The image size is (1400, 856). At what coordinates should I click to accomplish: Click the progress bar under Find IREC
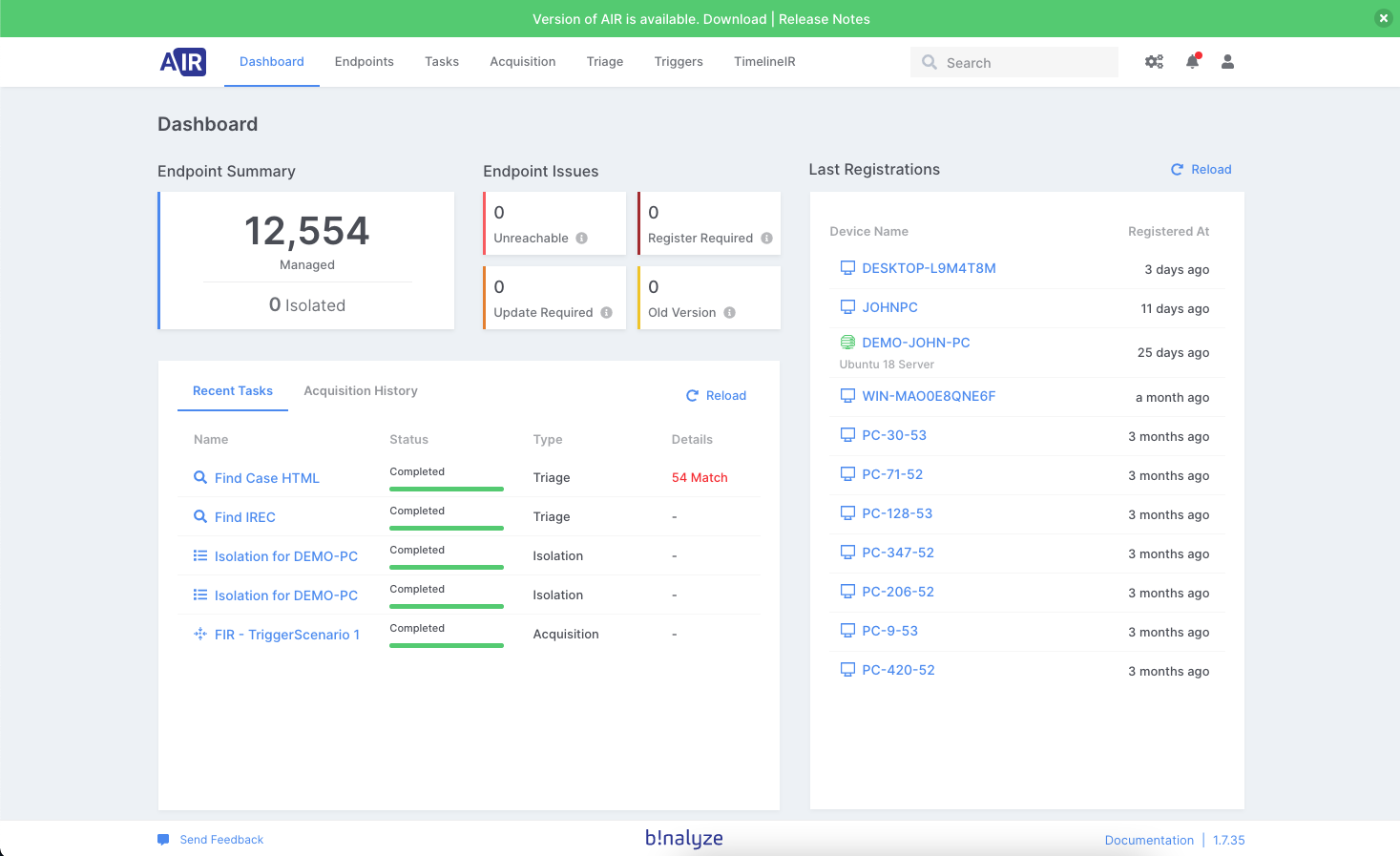pyautogui.click(x=446, y=527)
